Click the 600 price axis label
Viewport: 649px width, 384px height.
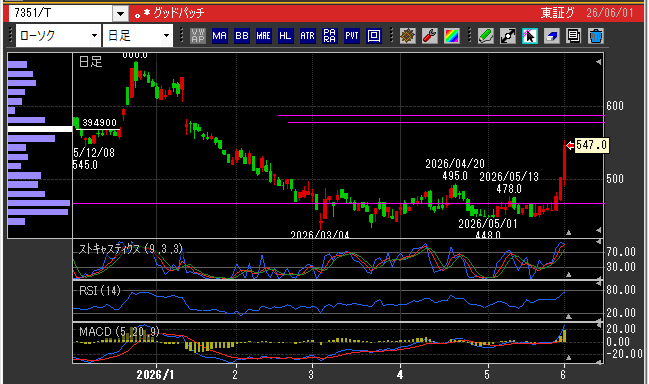coord(615,106)
